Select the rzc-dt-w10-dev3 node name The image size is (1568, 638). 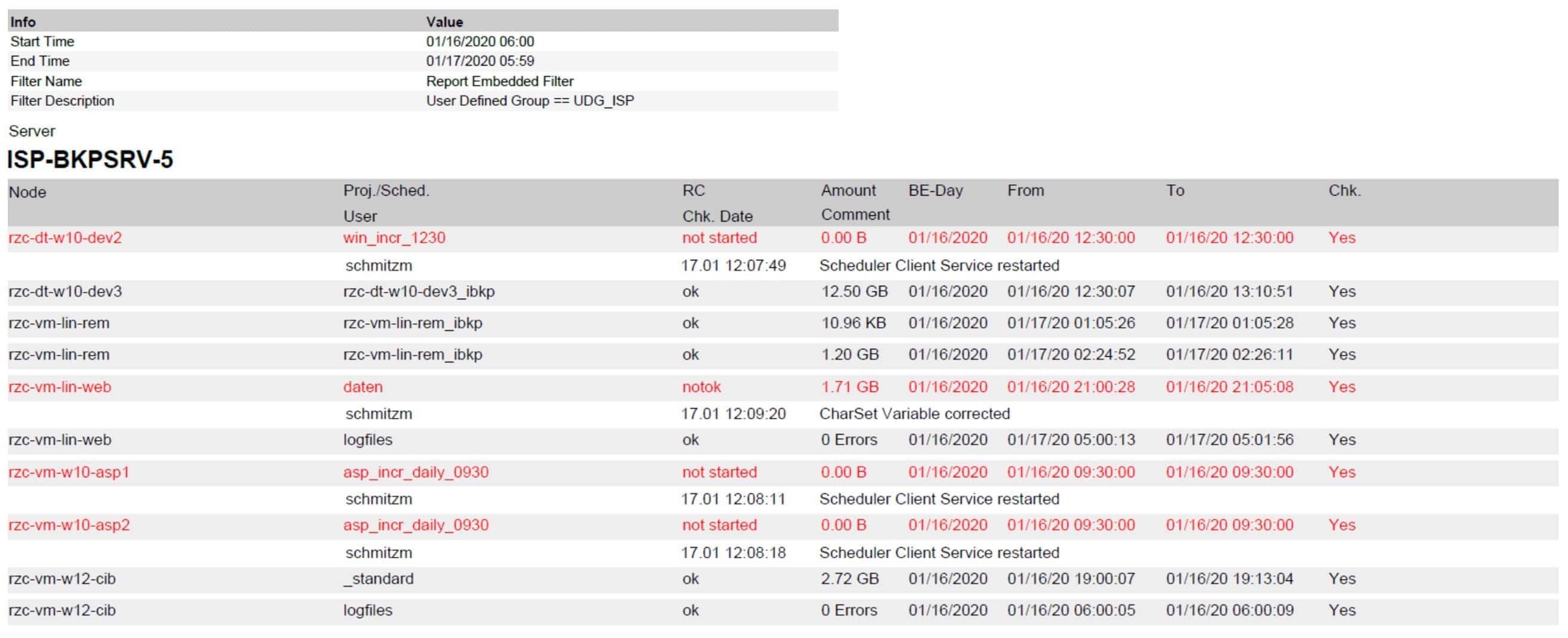coord(65,292)
